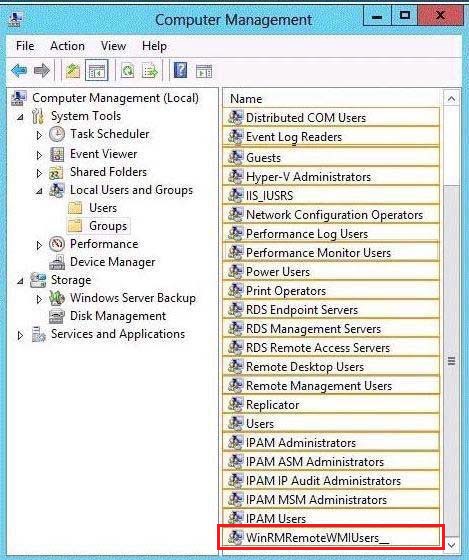Click the scrollbar down arrow in group list
469x560 pixels.
(x=451, y=545)
